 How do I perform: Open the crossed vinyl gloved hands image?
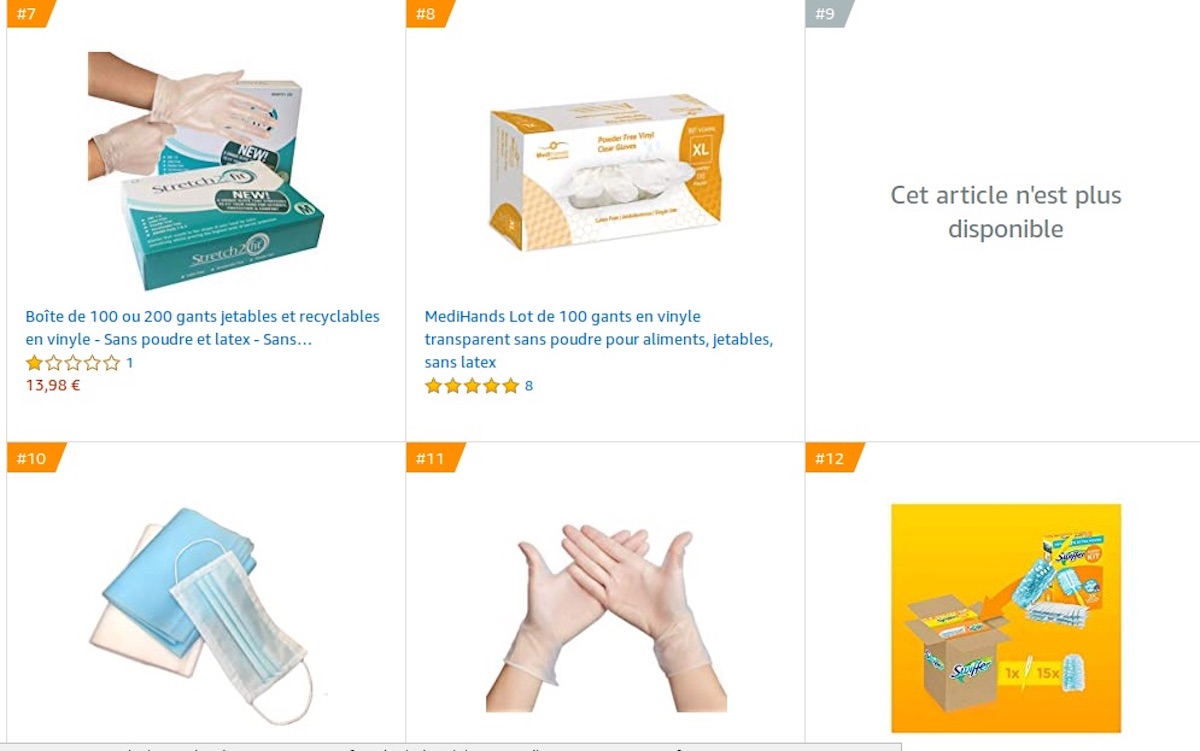[605, 618]
